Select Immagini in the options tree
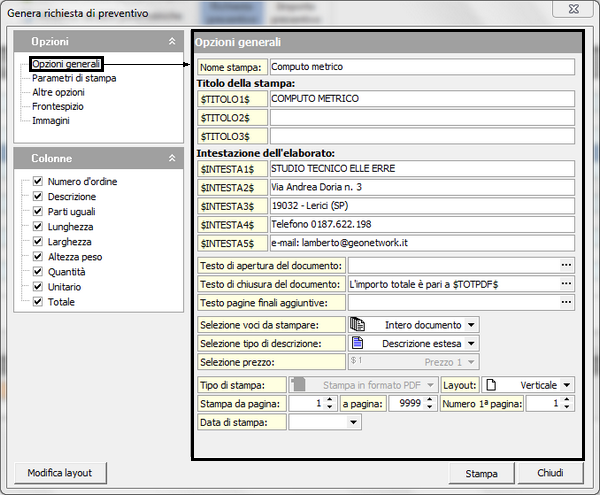This screenshot has height=495, width=600. click(51, 120)
